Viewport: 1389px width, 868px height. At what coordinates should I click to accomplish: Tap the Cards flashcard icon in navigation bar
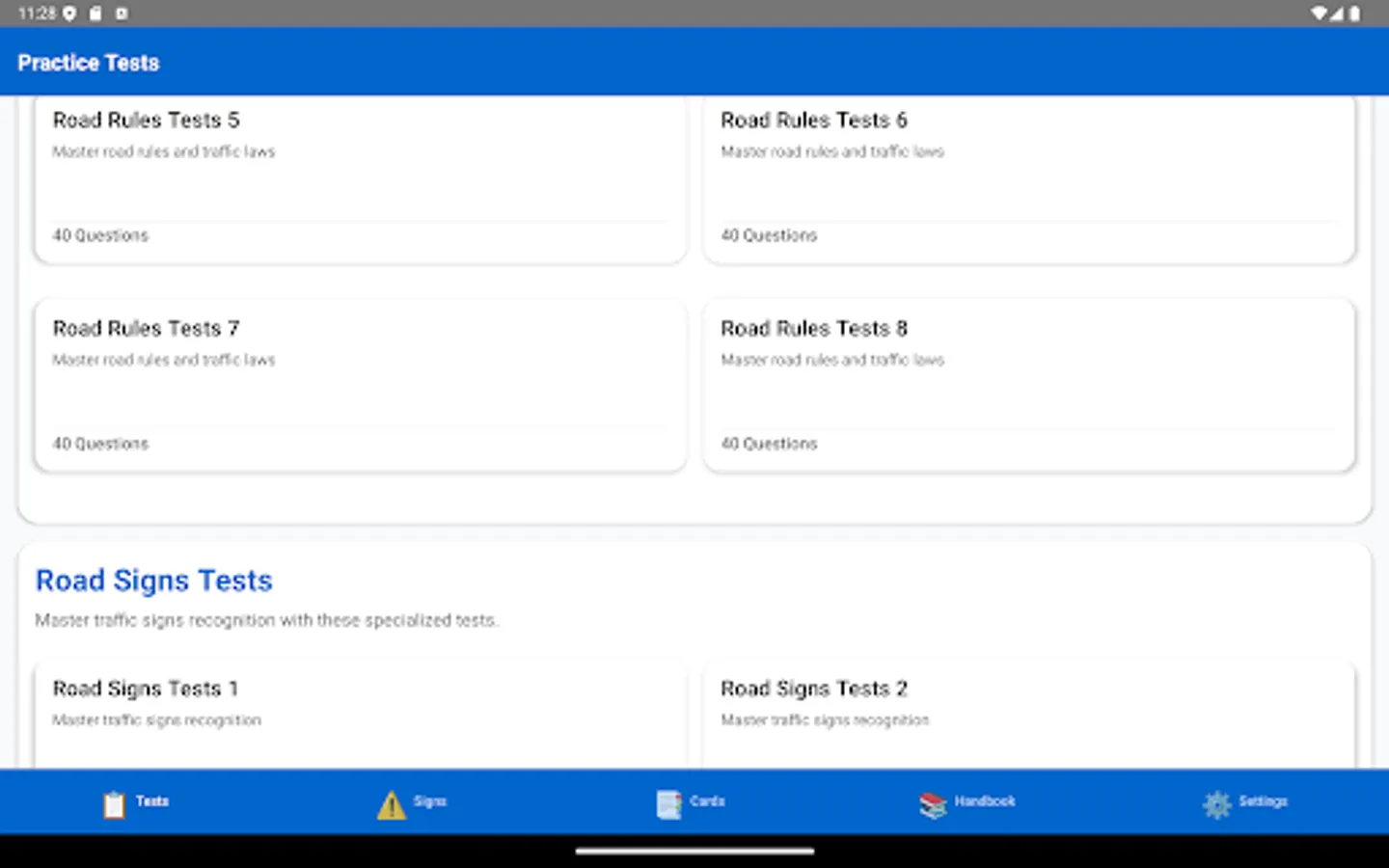667,803
